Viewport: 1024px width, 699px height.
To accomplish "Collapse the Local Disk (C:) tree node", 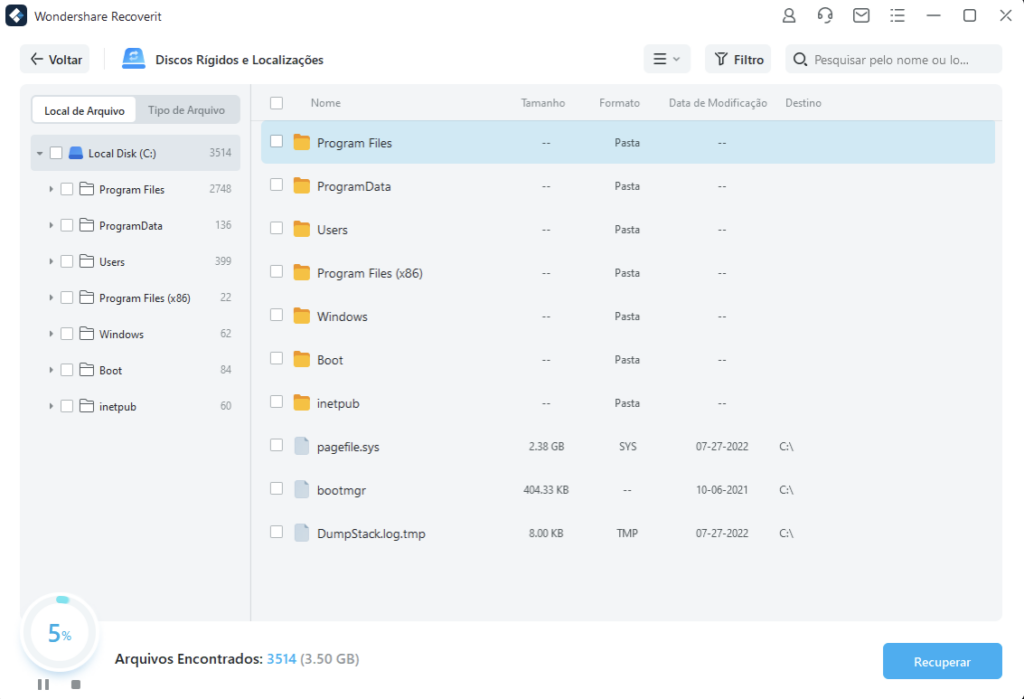I will pyautogui.click(x=39, y=153).
